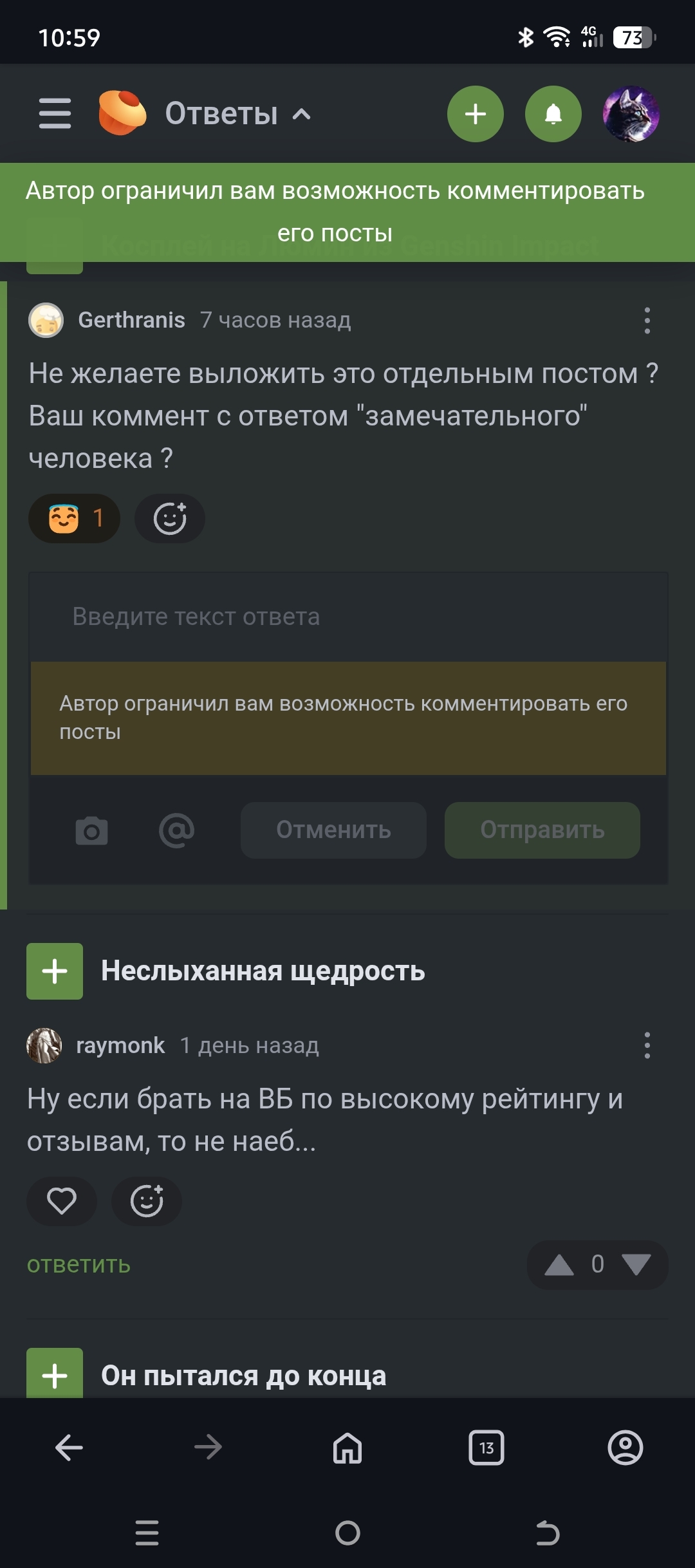Open options menu for Gerthranis comment

click(647, 321)
